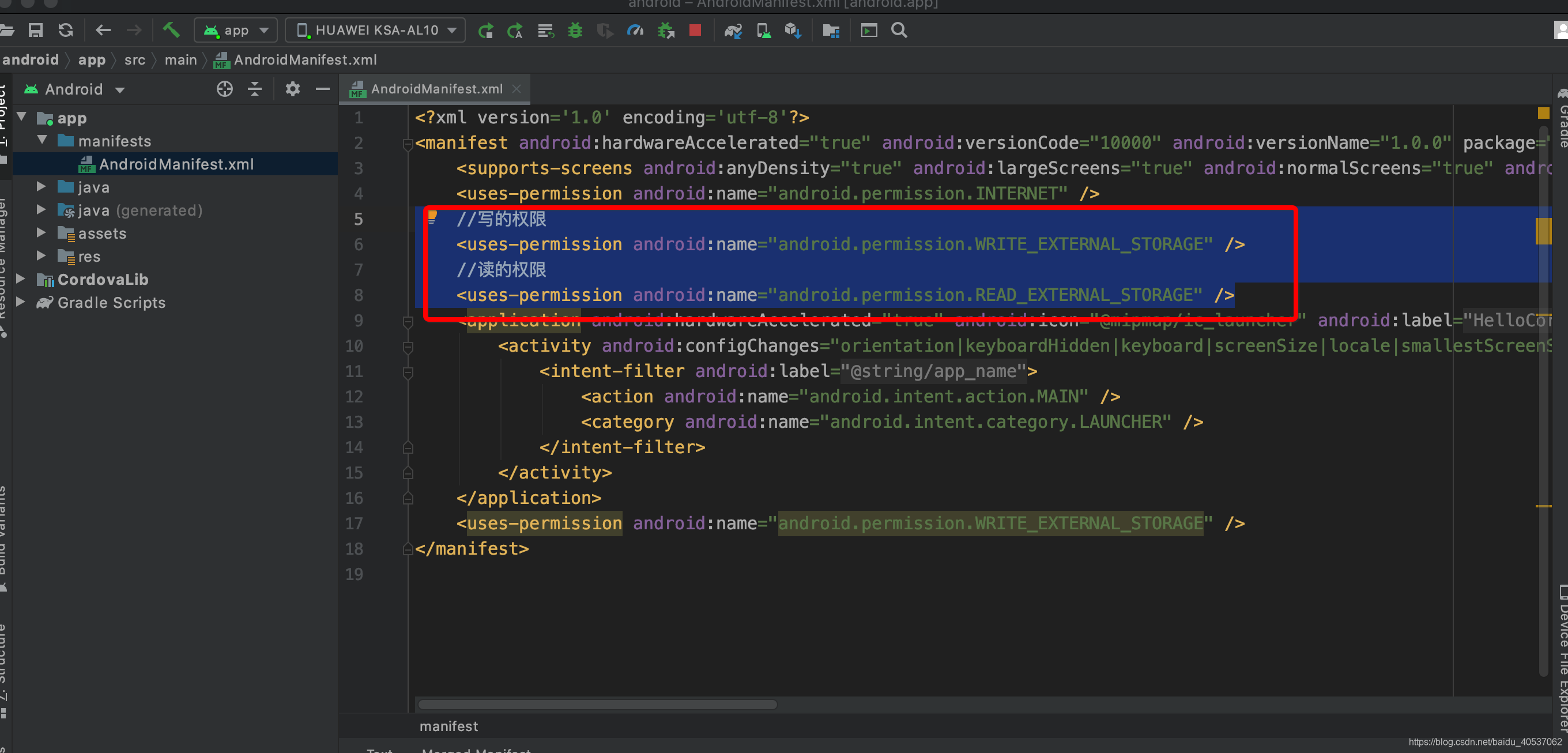Attach debugger to Android process icon
The height and width of the screenshot is (753, 1568).
pyautogui.click(x=666, y=30)
